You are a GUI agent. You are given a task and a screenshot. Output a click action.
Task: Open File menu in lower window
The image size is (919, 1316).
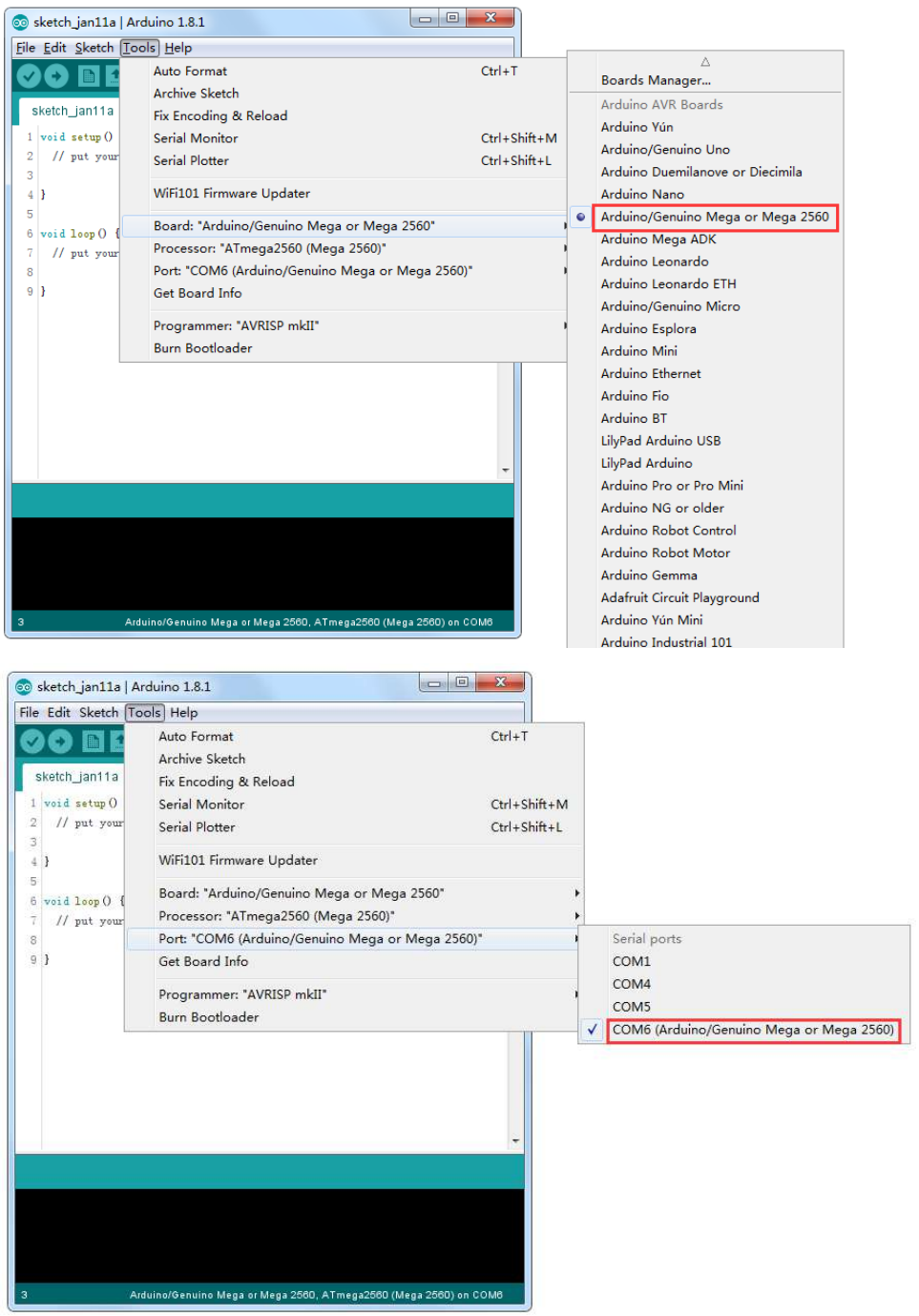[30, 713]
